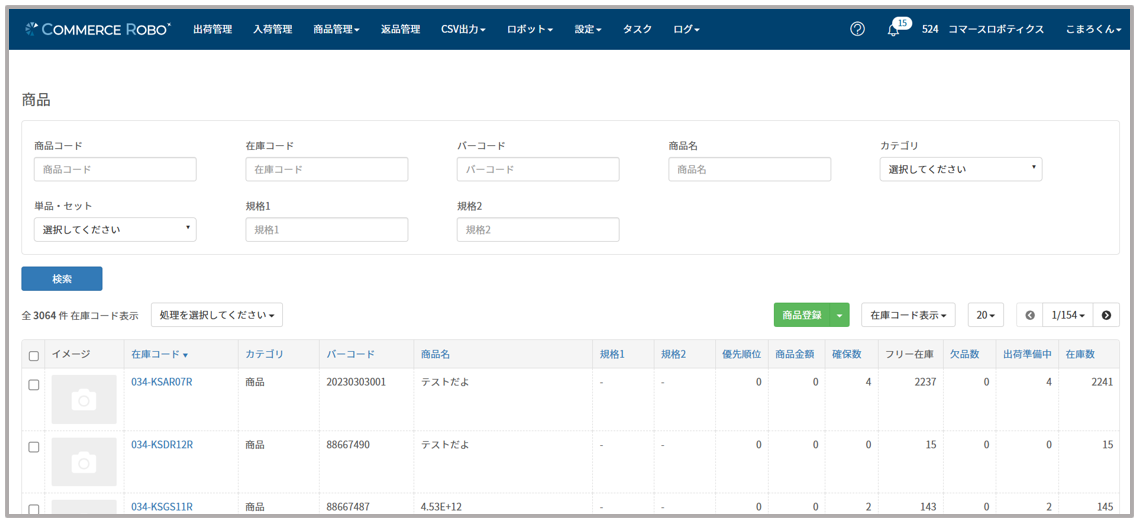
Task: Click camera placeholder for 034-KSDR12R
Action: [x=84, y=461]
